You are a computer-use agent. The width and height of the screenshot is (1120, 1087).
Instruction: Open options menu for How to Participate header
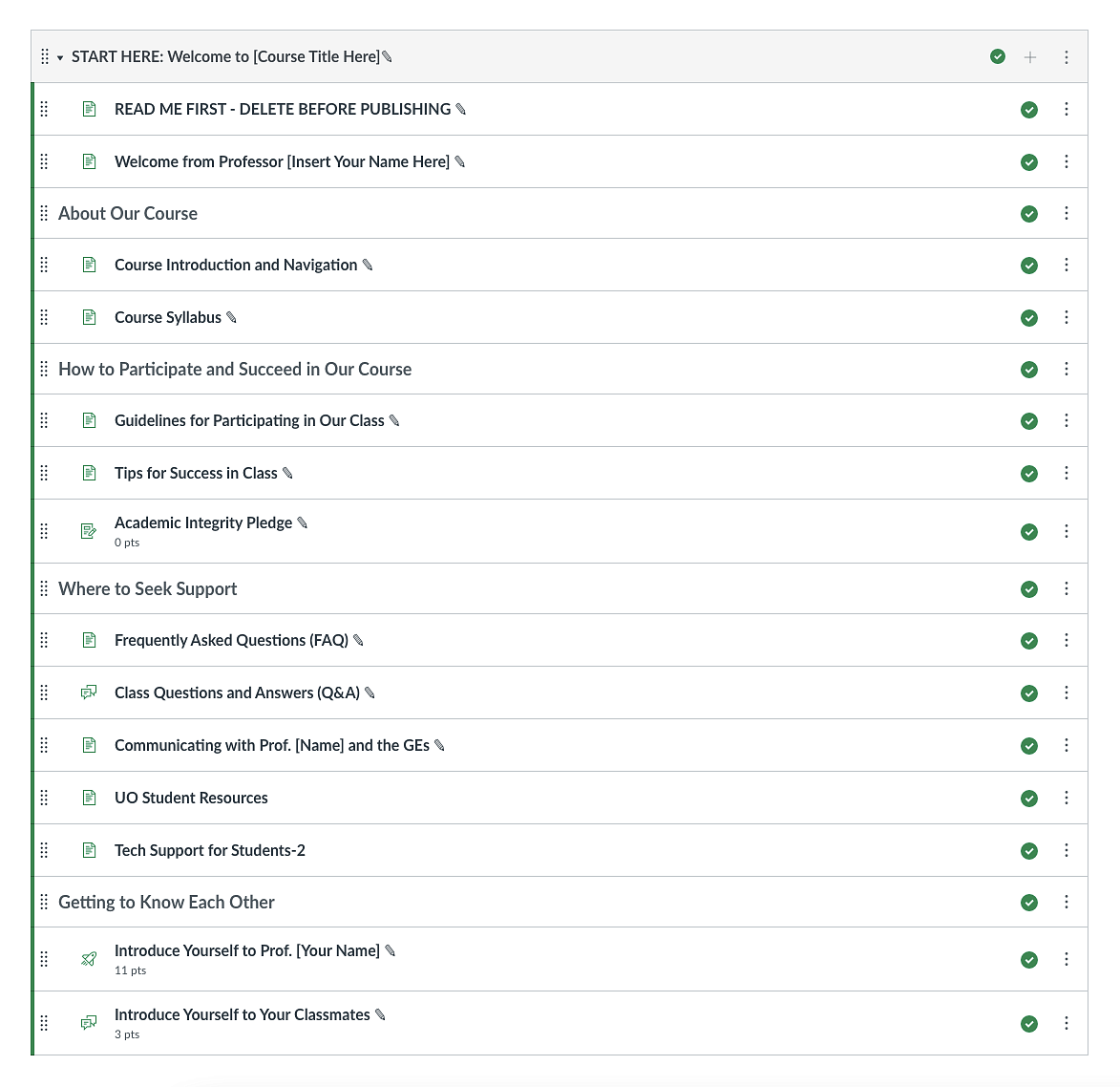coord(1067,369)
